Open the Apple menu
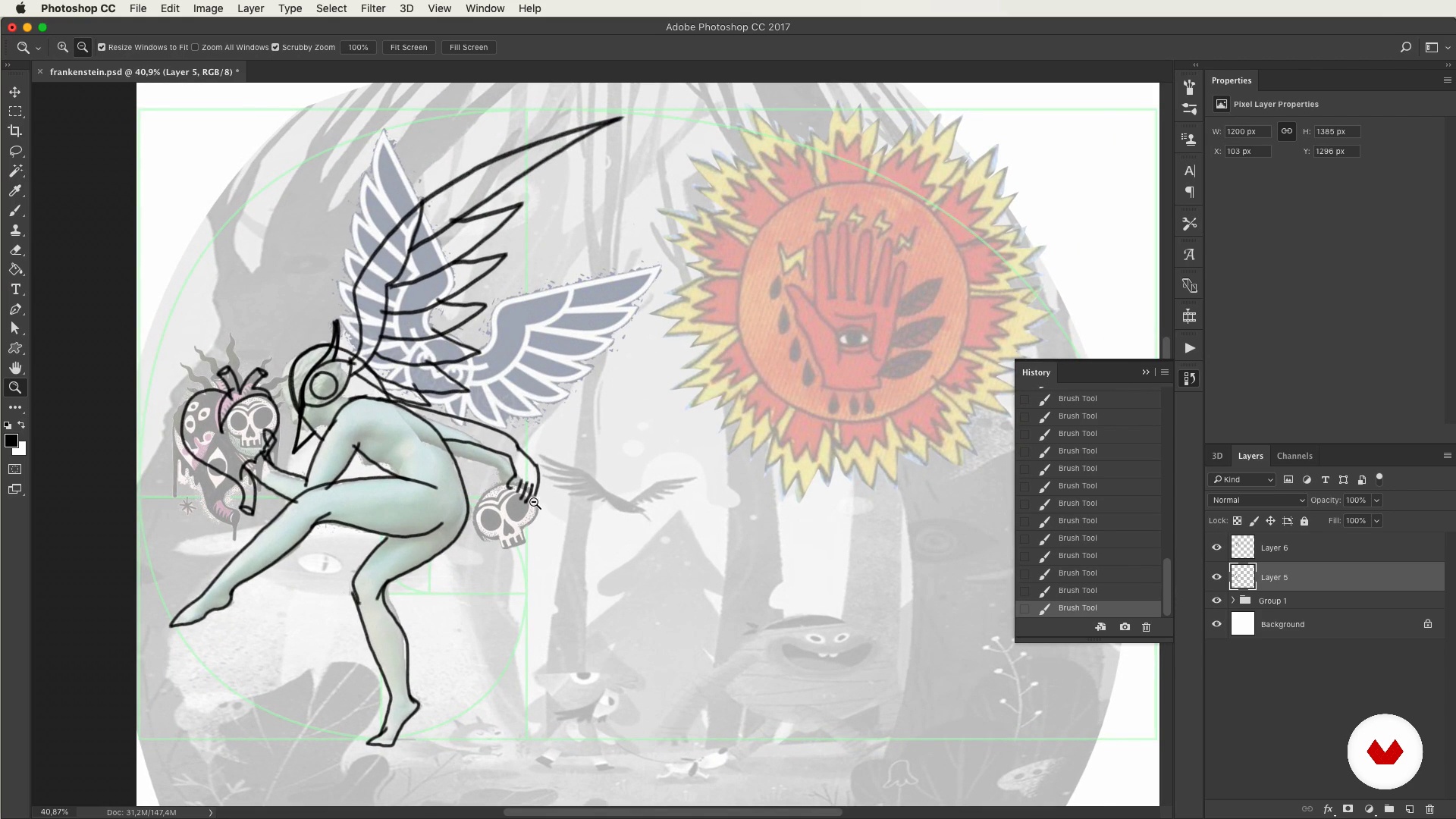Viewport: 1456px width, 819px height. [20, 8]
